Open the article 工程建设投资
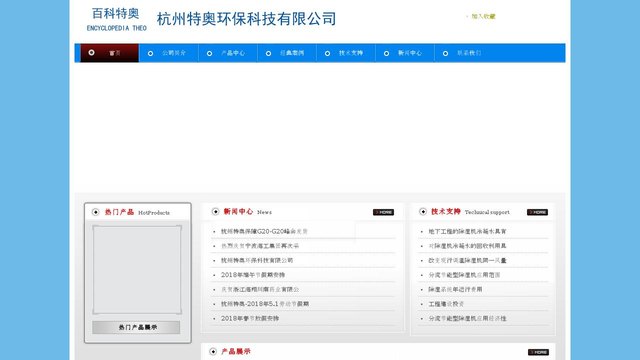The width and height of the screenshot is (640, 360). 446,304
